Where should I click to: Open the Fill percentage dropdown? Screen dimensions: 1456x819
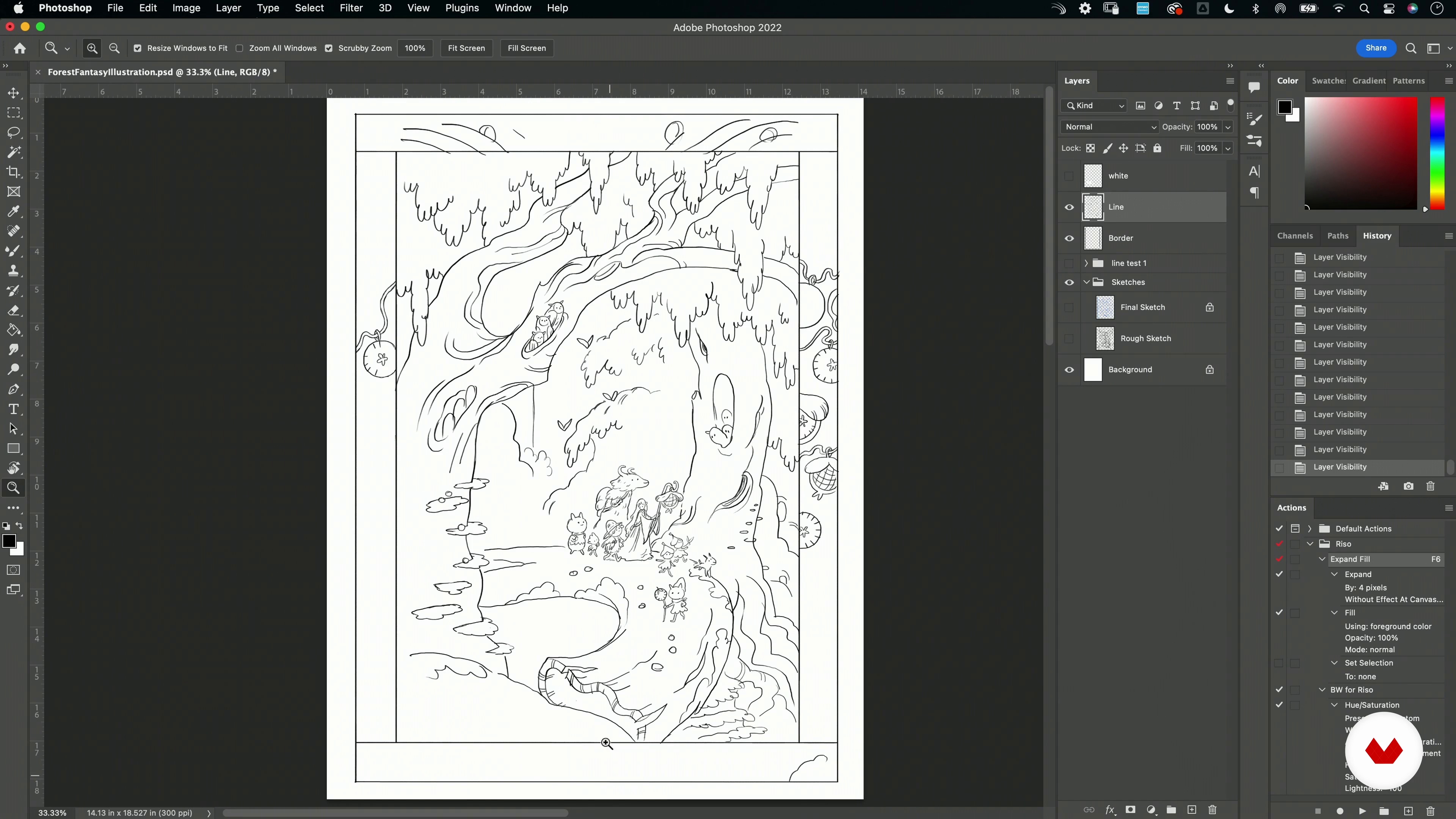[1228, 148]
